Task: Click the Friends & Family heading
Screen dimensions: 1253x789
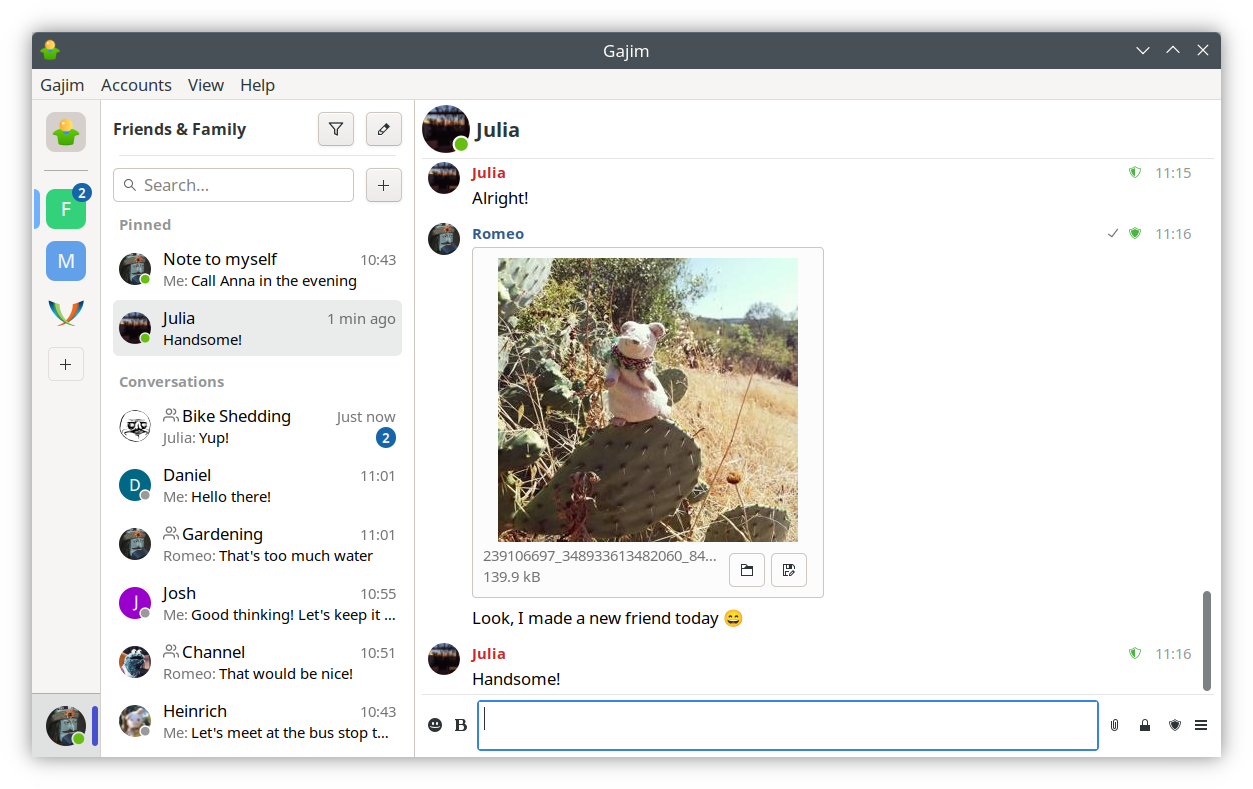Action: point(179,129)
